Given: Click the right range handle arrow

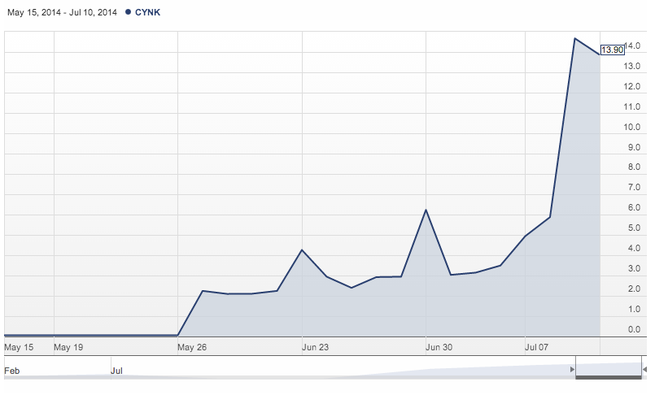Looking at the screenshot, I should click(645, 369).
